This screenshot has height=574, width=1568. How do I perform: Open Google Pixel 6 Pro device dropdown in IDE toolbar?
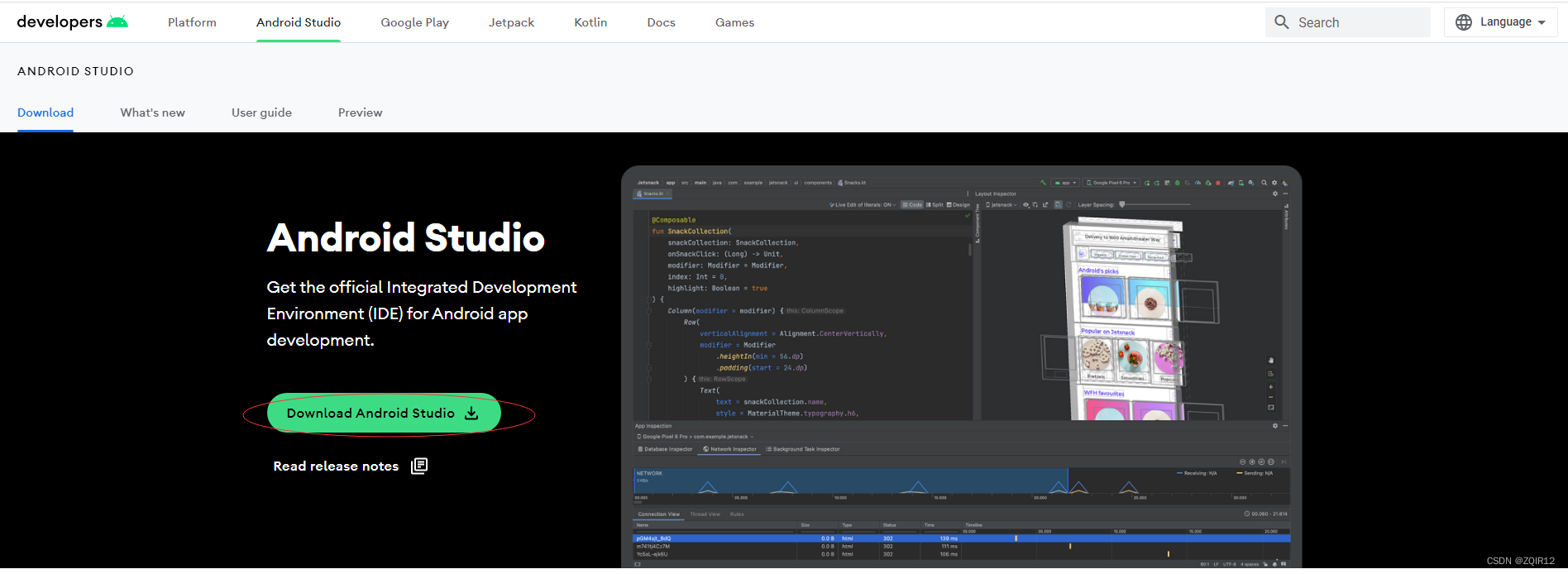point(1112,183)
